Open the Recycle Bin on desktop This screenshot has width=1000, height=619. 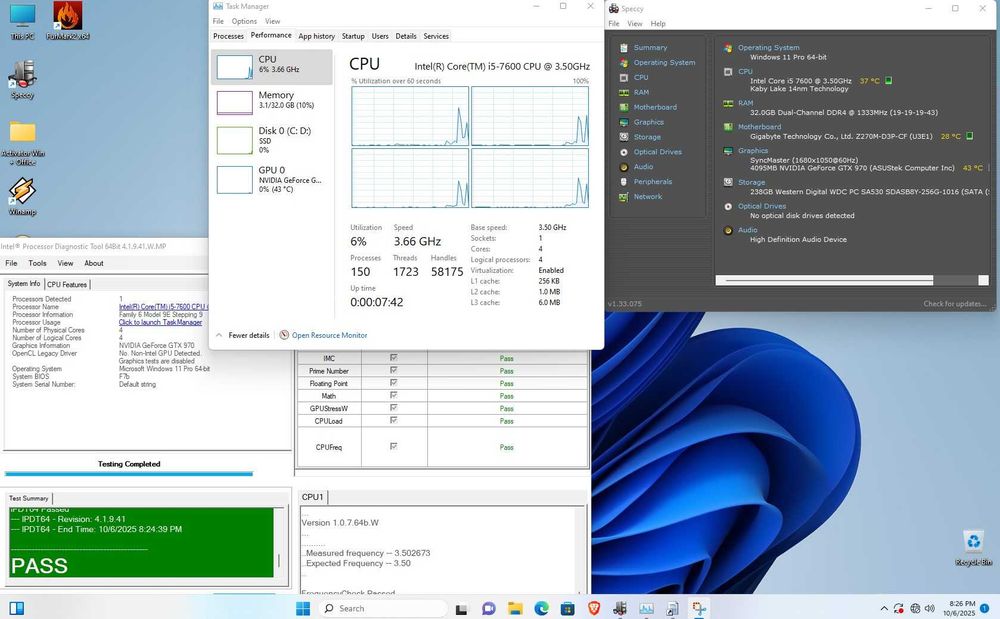tap(973, 548)
